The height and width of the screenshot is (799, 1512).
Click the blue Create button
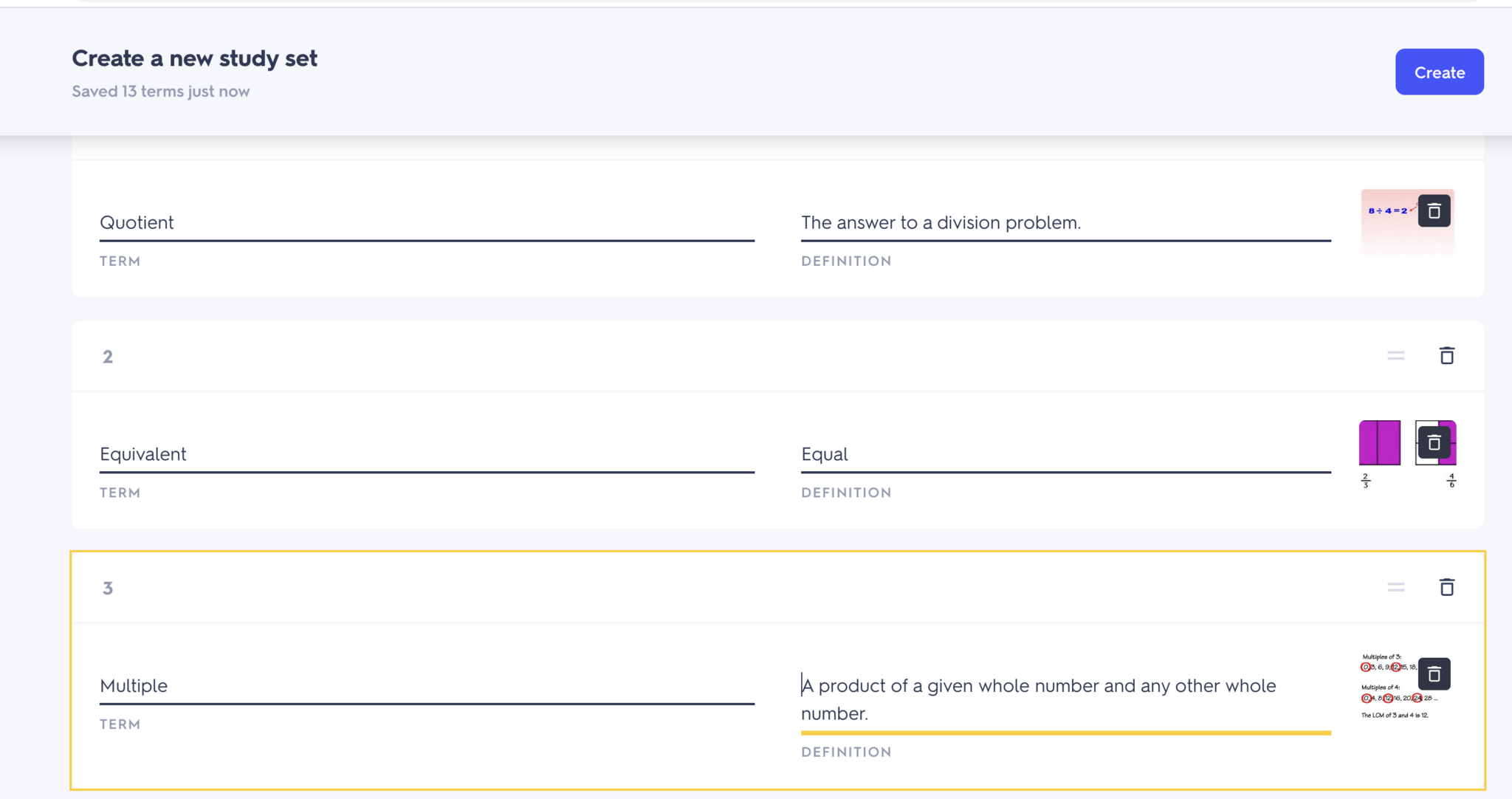point(1439,72)
